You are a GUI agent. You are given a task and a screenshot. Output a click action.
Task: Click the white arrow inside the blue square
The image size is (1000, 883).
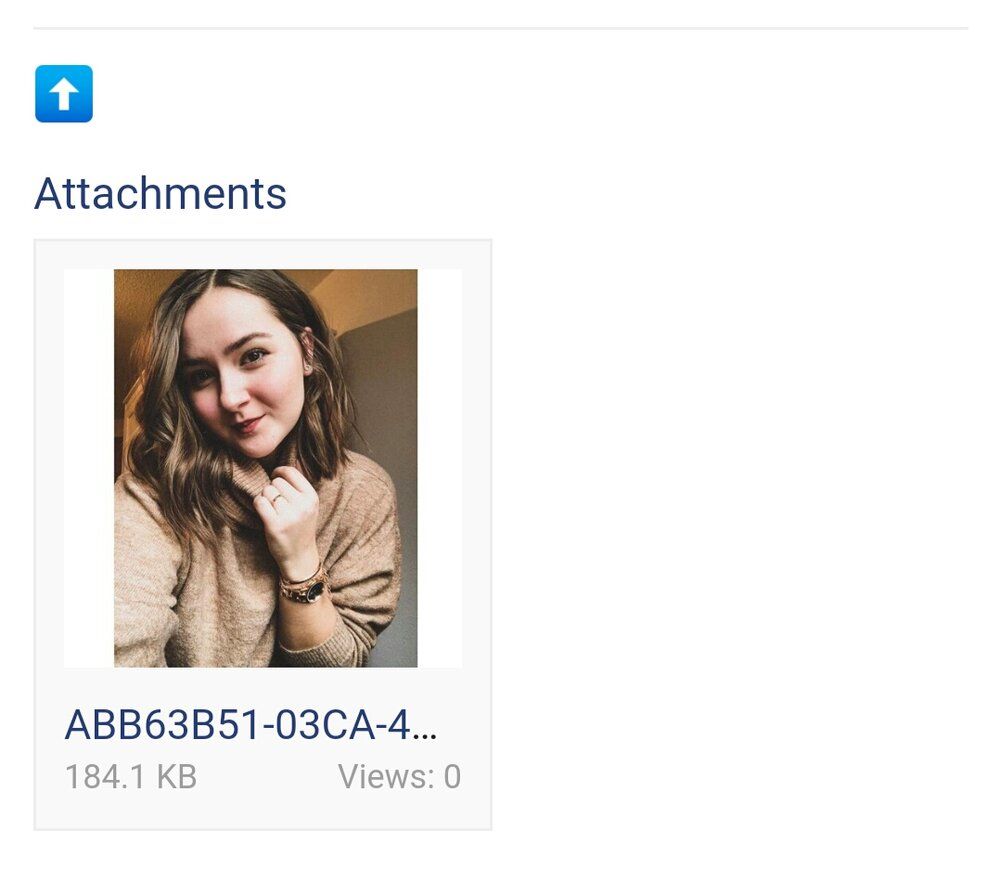coord(64,94)
